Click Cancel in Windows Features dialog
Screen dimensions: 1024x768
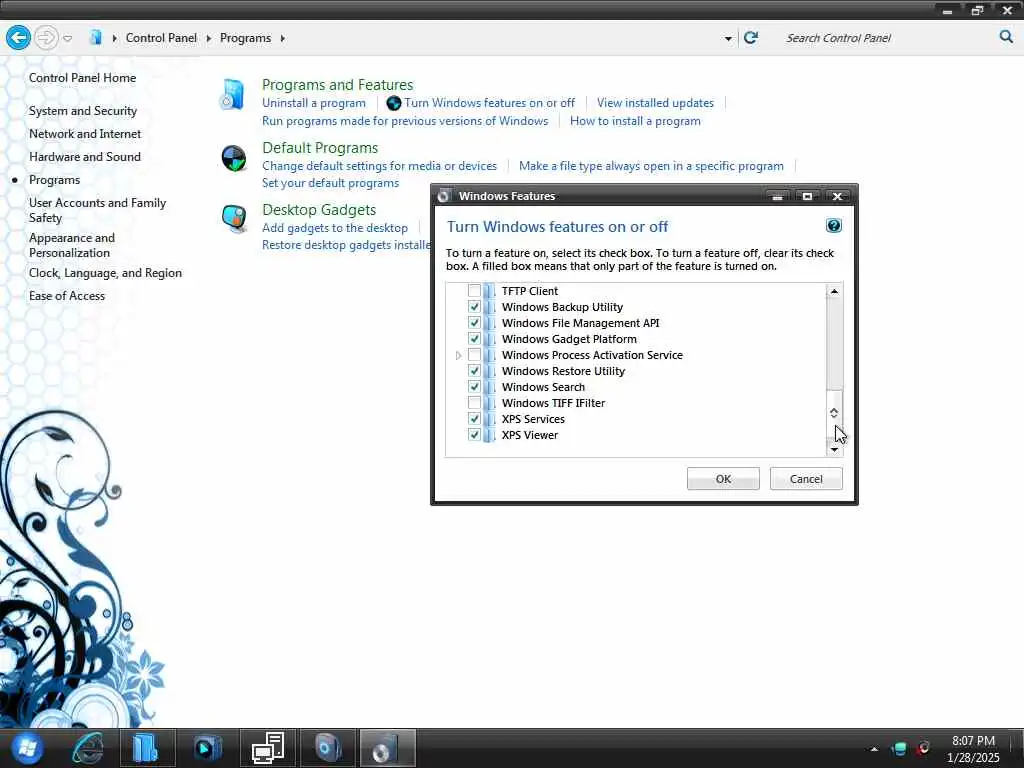coord(806,479)
